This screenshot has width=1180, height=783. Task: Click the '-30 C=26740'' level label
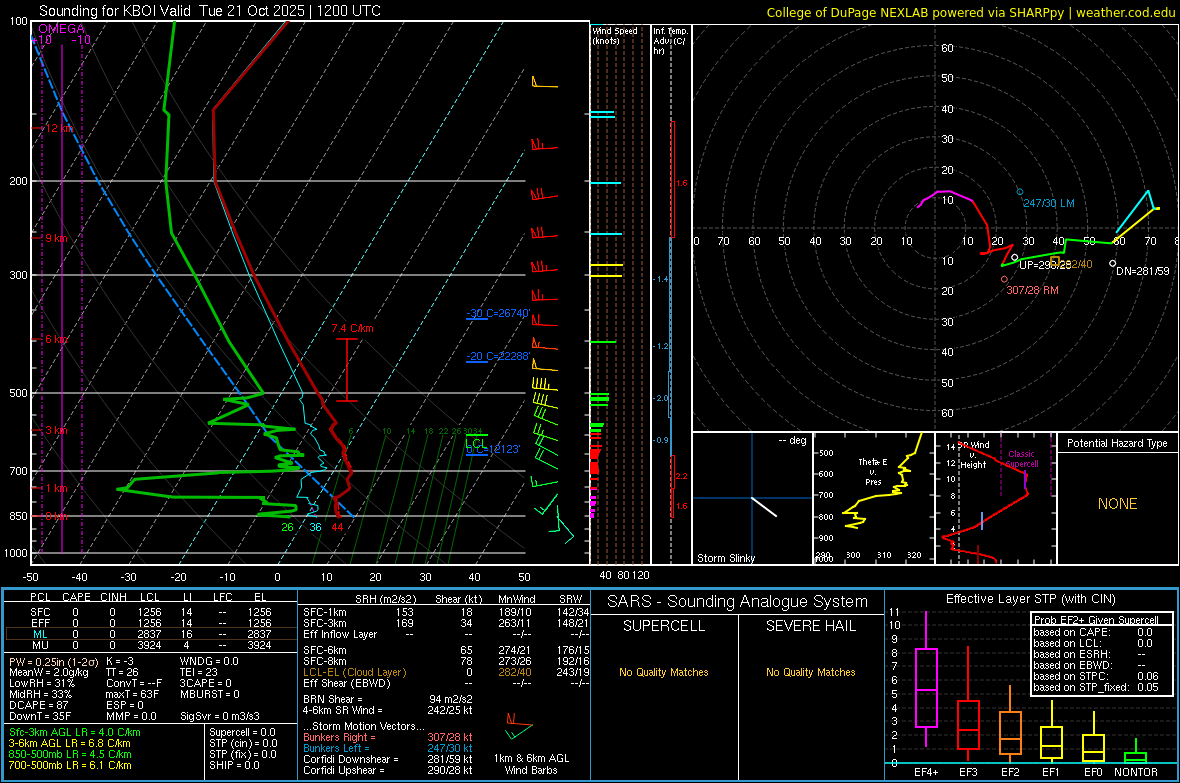(x=498, y=313)
